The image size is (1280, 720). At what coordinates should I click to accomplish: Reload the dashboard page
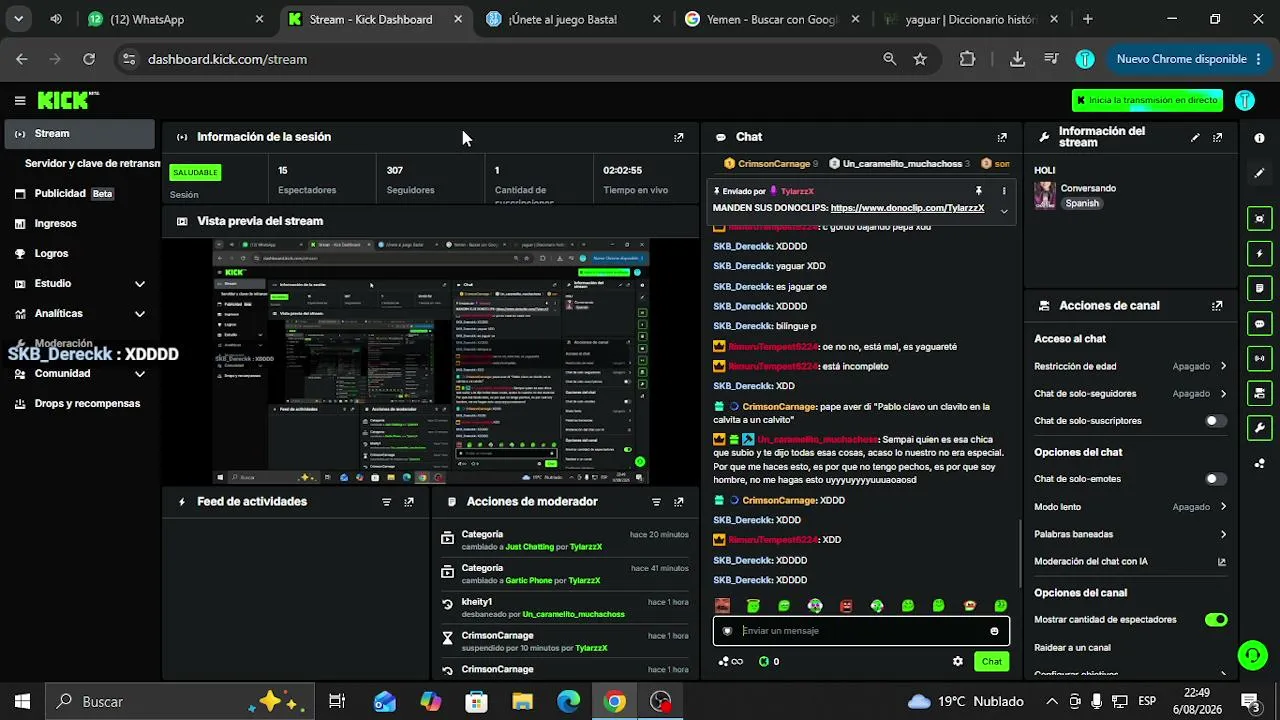point(89,59)
